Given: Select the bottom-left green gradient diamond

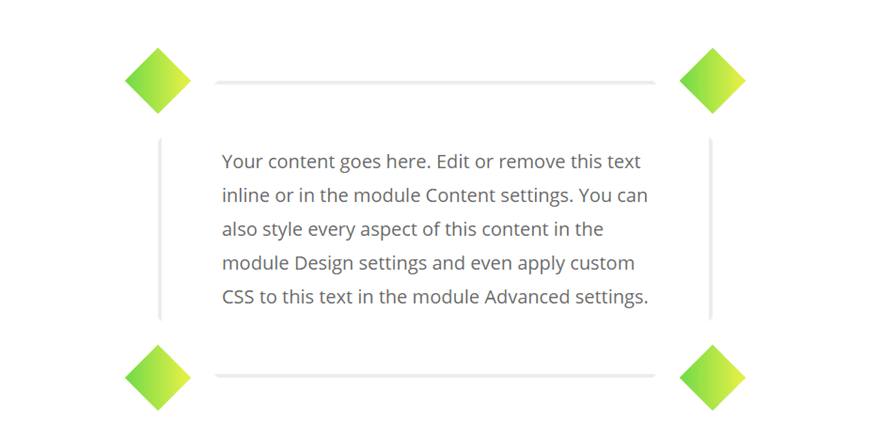Looking at the screenshot, I should point(158,378).
